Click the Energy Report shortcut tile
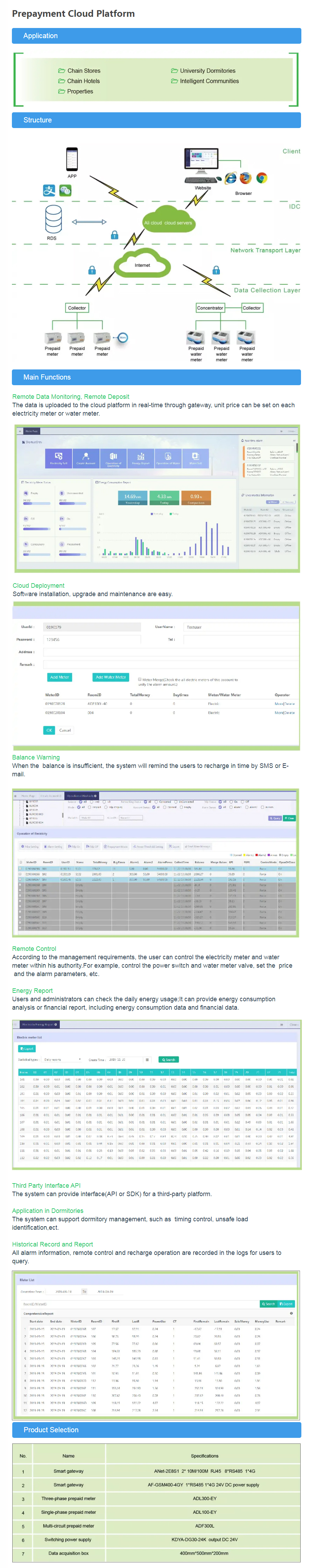The width and height of the screenshot is (315, 1568). 141,458
